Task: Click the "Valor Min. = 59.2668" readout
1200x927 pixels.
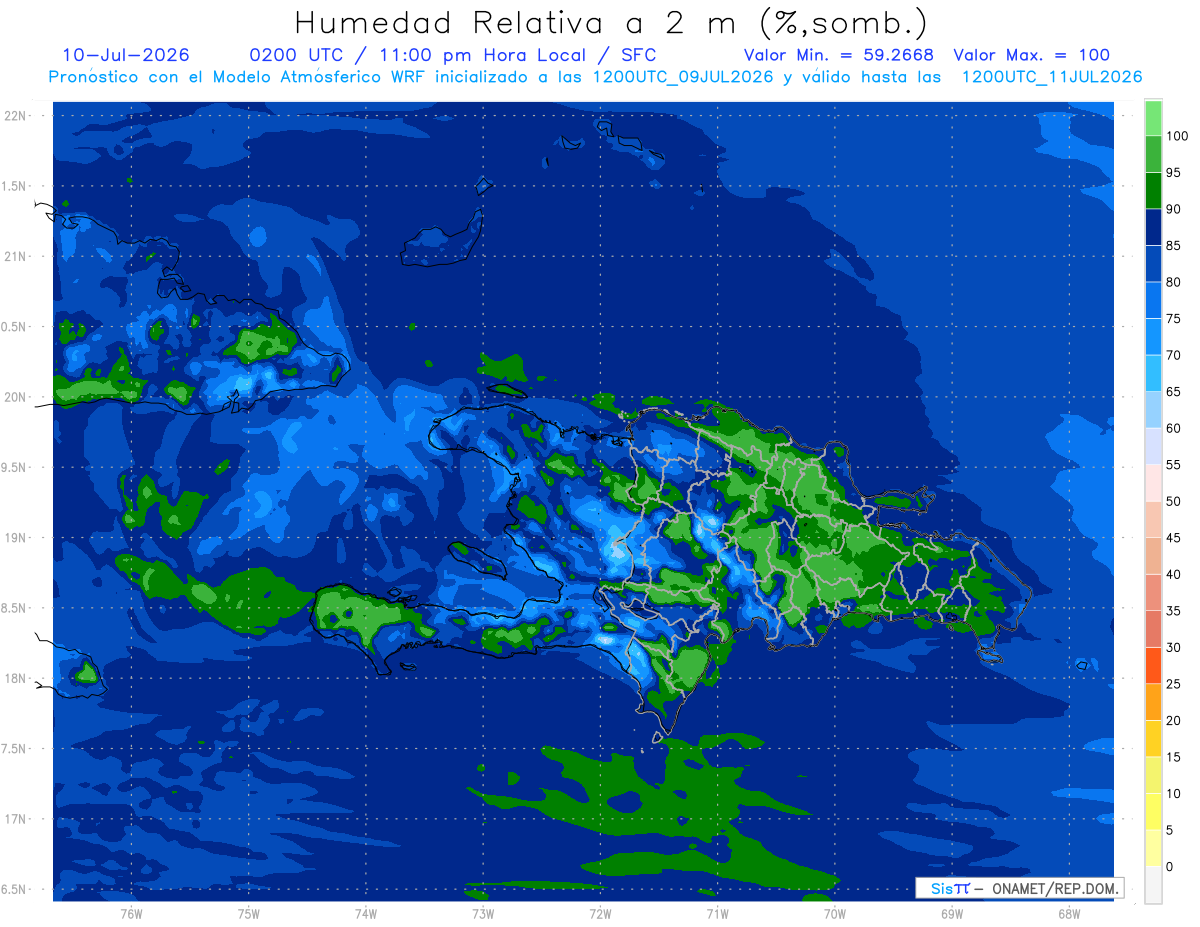Action: (838, 55)
